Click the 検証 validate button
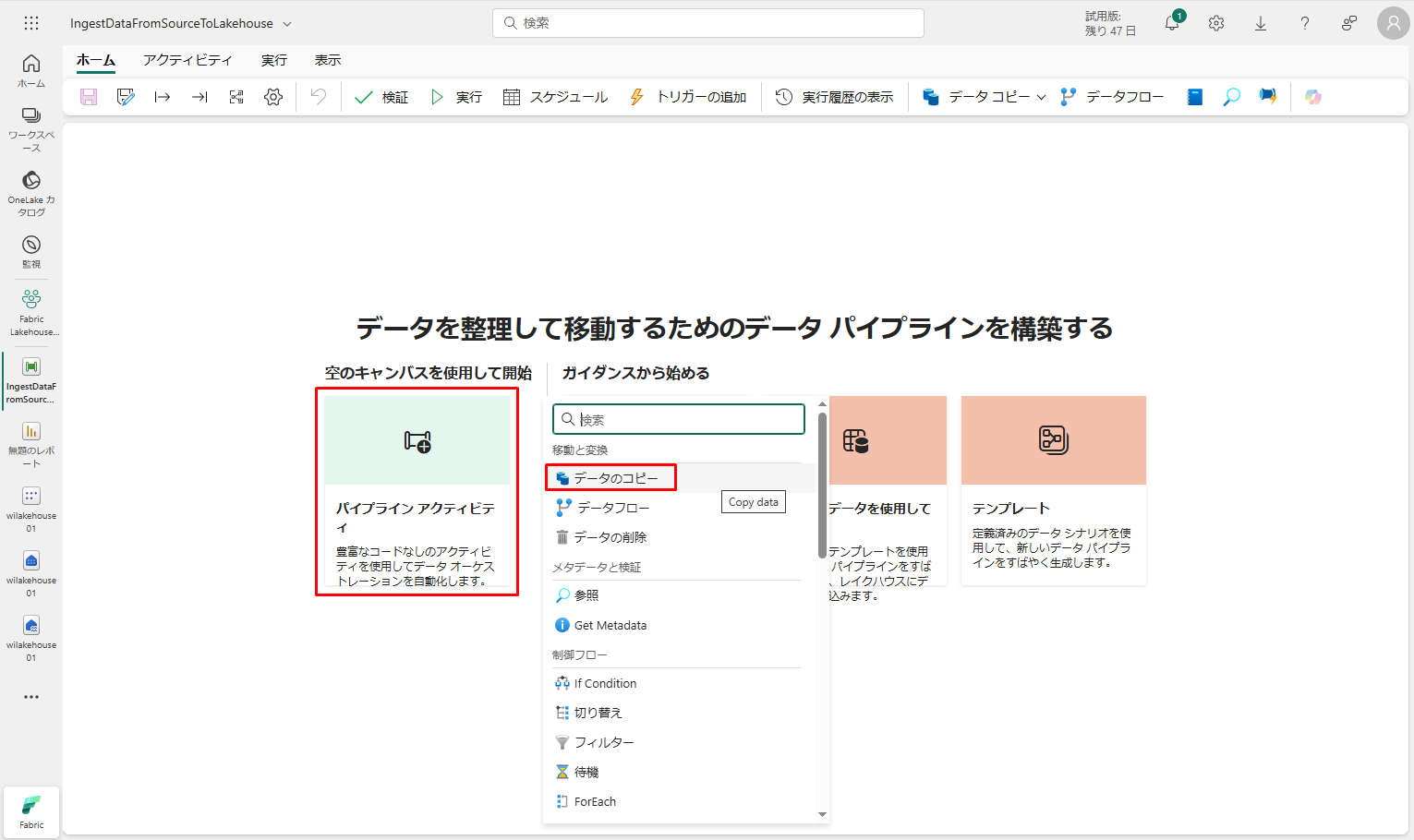Viewport: 1414px width, 840px height. point(382,97)
